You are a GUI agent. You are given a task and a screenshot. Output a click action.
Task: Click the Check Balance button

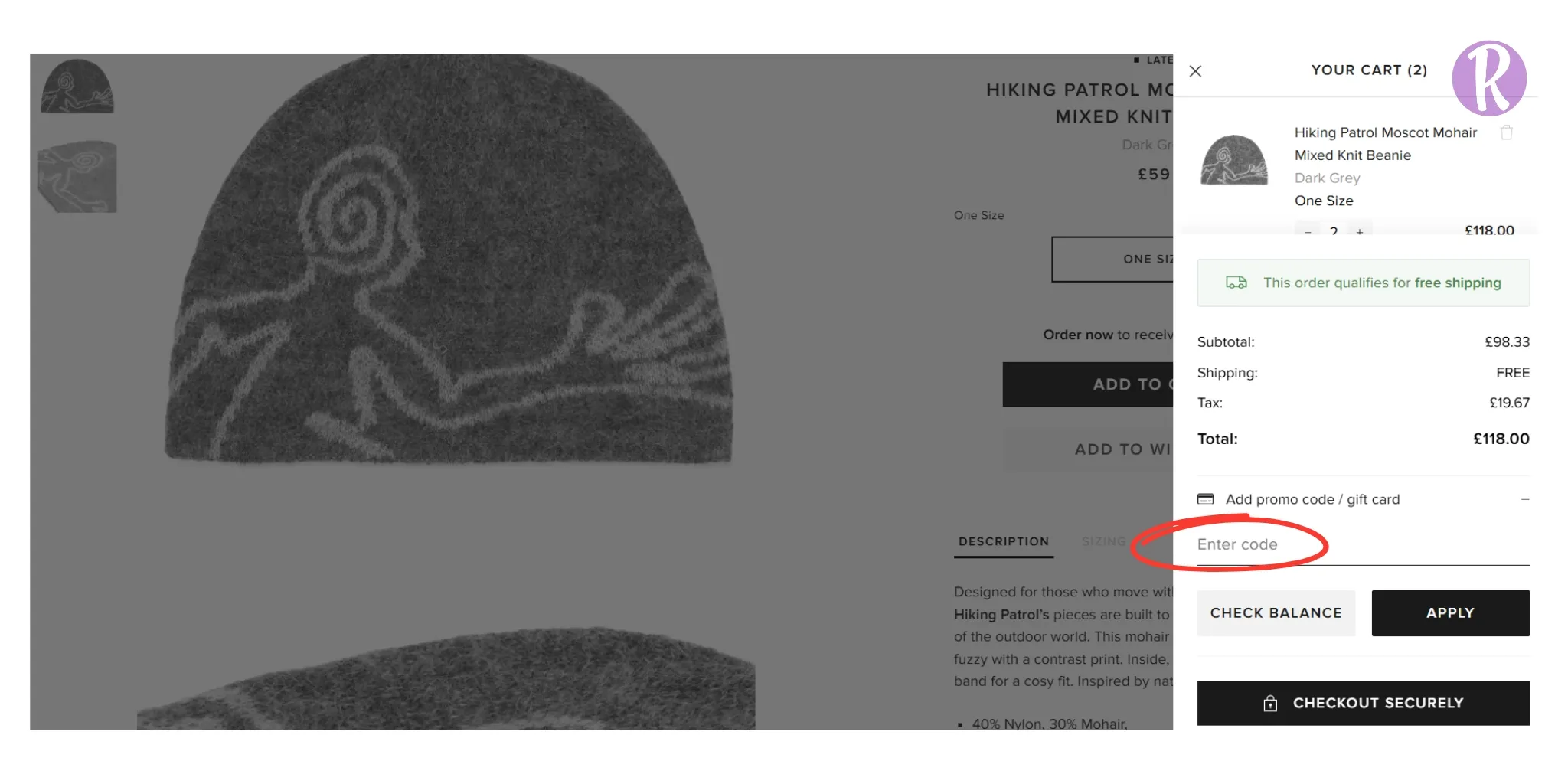tap(1276, 613)
